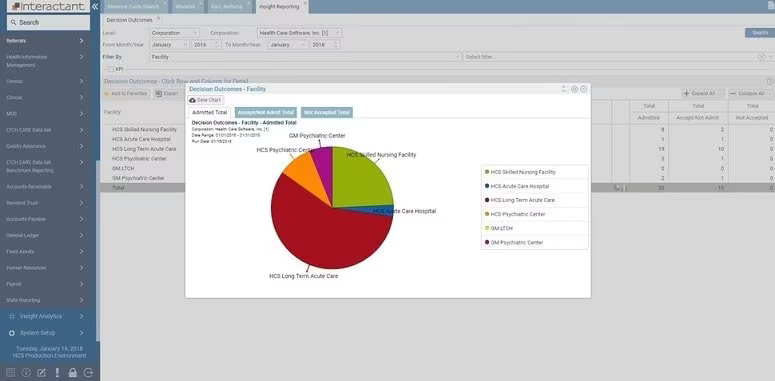Image resolution: width=775 pixels, height=381 pixels.
Task: Clear the Select filter field with X icon
Action: point(762,57)
